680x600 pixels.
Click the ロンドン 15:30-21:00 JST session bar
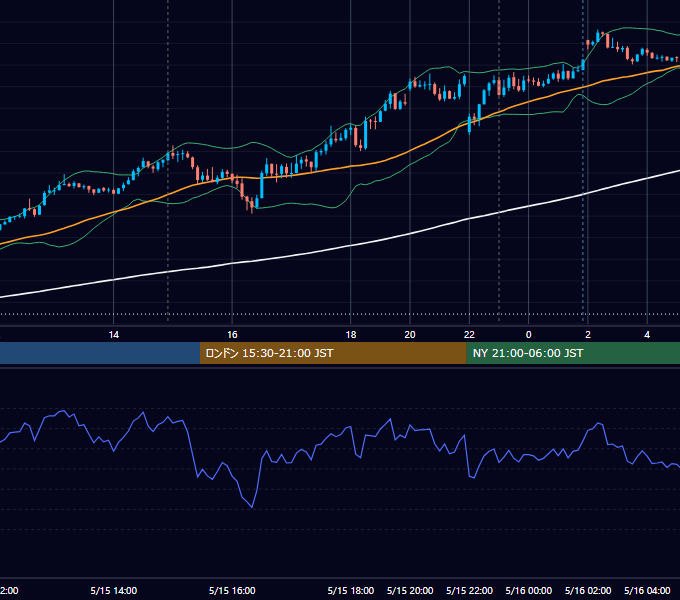point(333,353)
